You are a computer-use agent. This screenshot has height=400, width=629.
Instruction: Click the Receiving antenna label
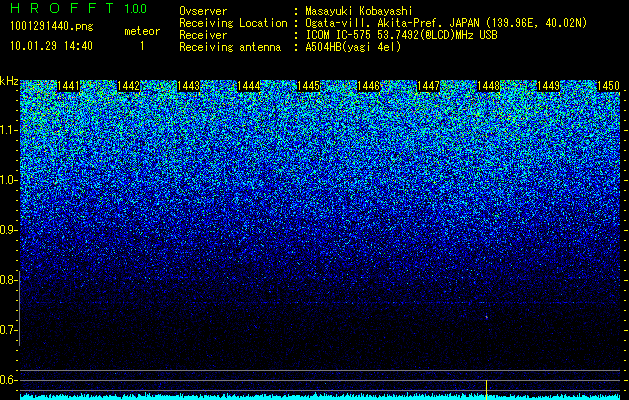[x=230, y=47]
